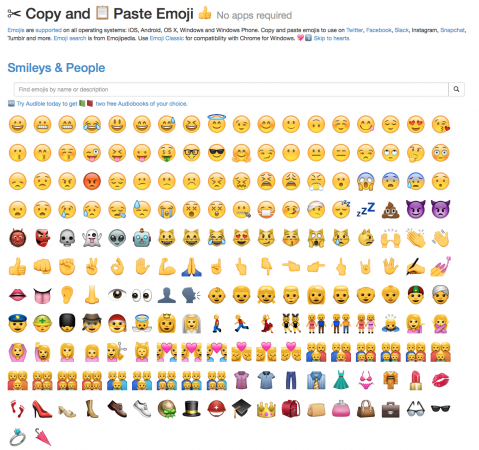Screen dimensions: 479x450
Task: Select the sunglasses face emoji
Action: coord(217,153)
